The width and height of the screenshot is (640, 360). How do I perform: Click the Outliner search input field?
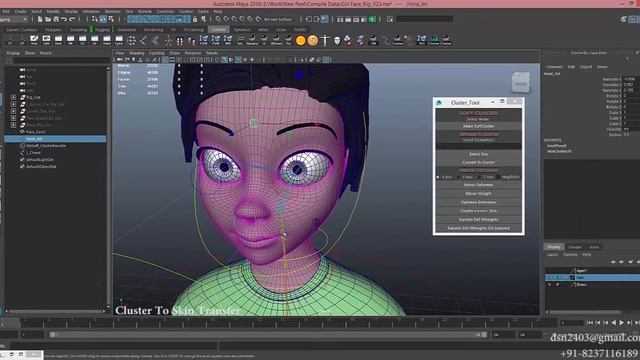(61, 60)
